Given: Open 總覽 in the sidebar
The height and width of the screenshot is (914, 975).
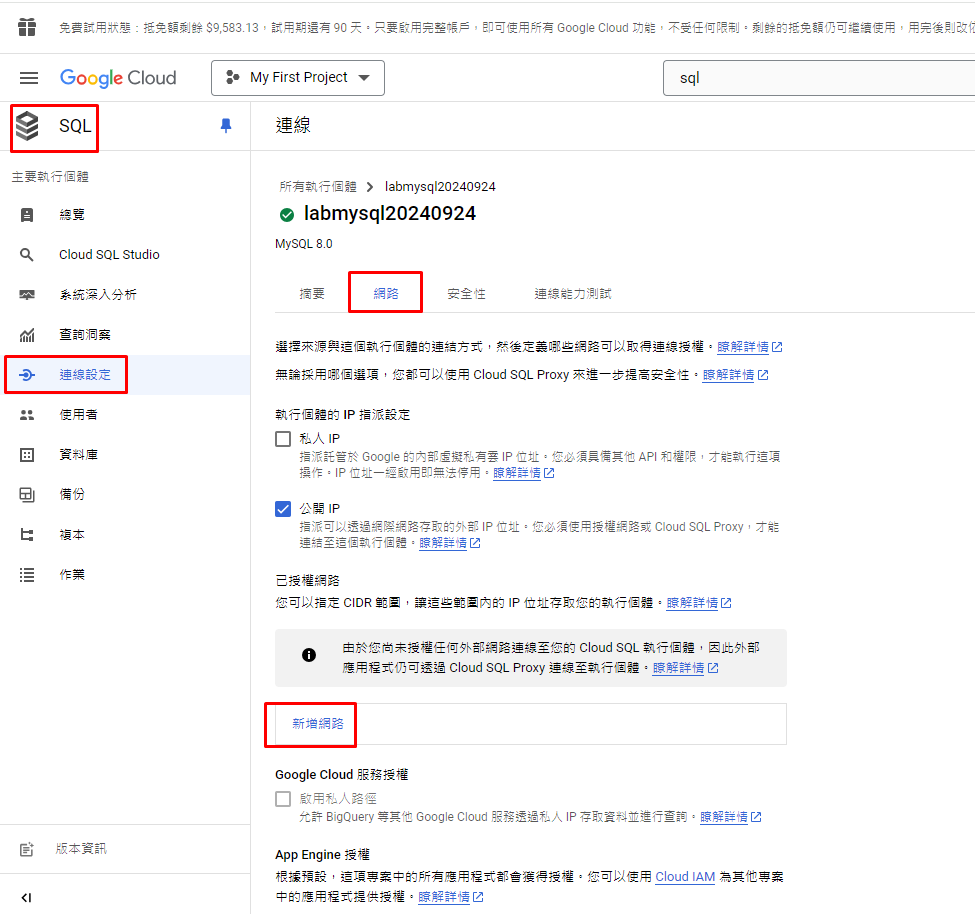Looking at the screenshot, I should point(72,215).
